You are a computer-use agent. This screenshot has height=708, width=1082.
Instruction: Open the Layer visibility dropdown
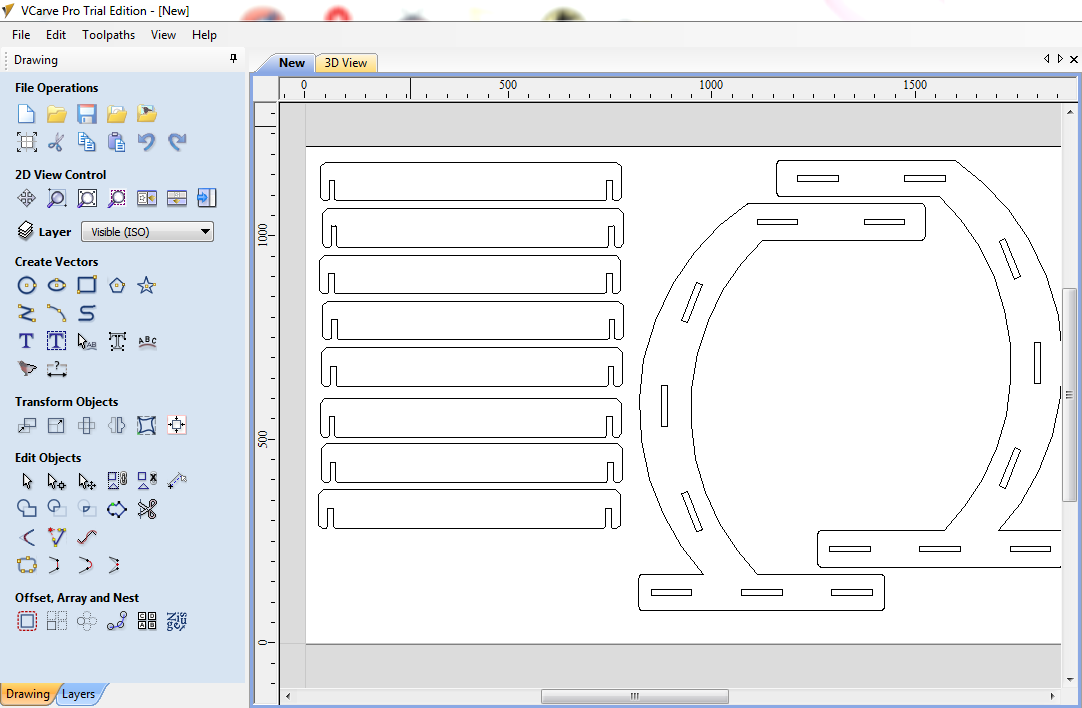coord(147,232)
